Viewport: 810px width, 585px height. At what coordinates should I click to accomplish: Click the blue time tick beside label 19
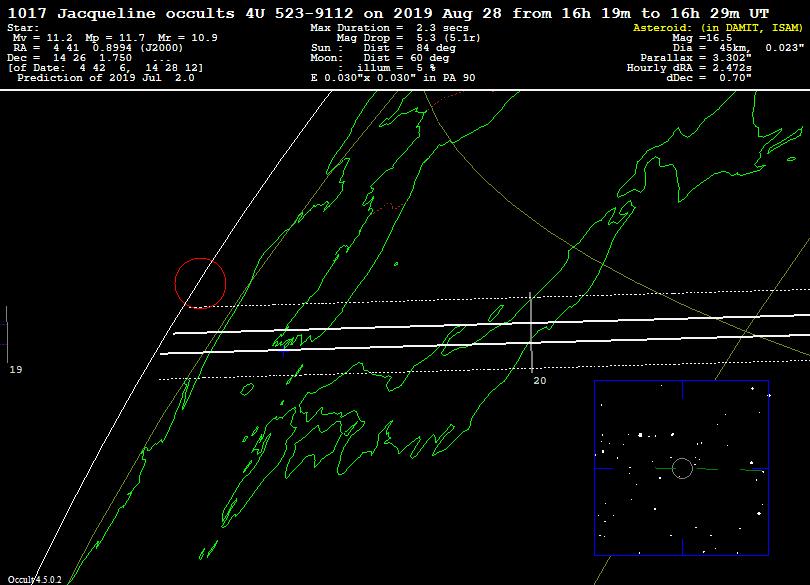pyautogui.click(x=7, y=334)
